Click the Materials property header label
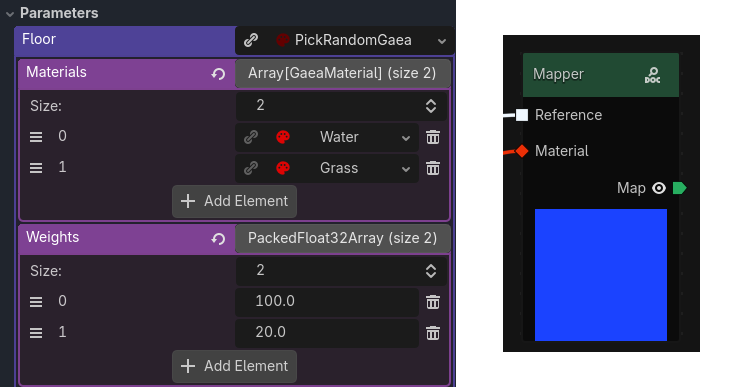The height and width of the screenshot is (387, 738). point(56,72)
